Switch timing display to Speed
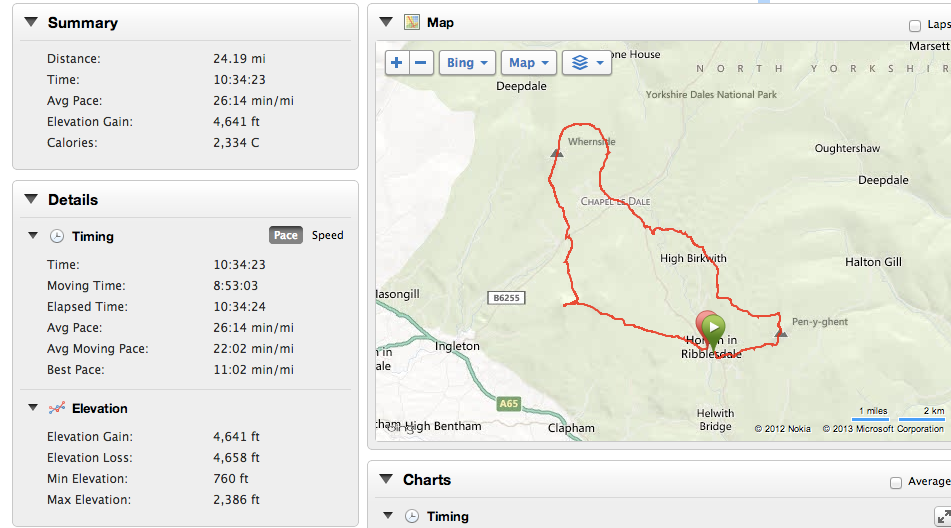 [327, 236]
